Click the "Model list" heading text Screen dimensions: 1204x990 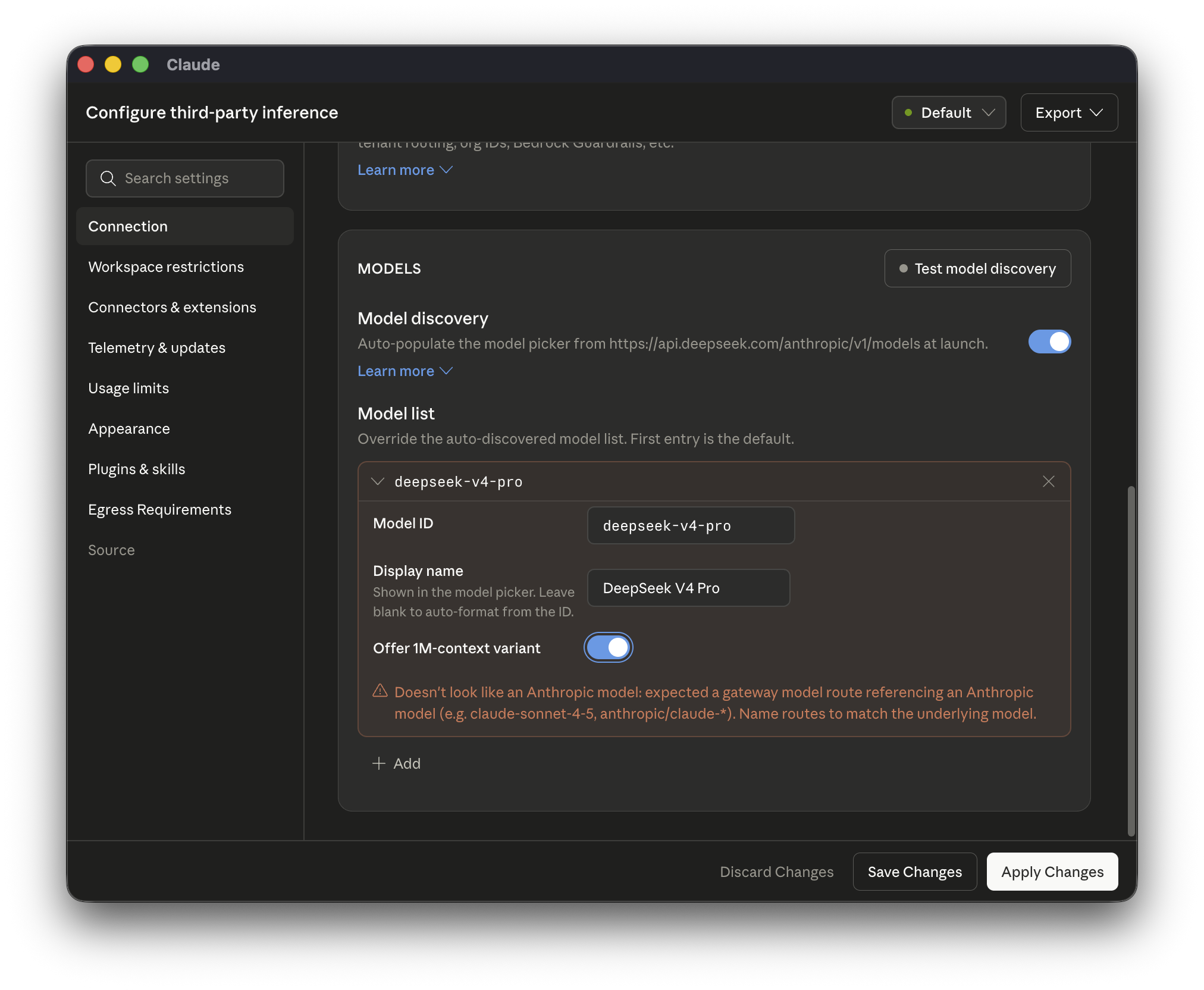pyautogui.click(x=396, y=413)
